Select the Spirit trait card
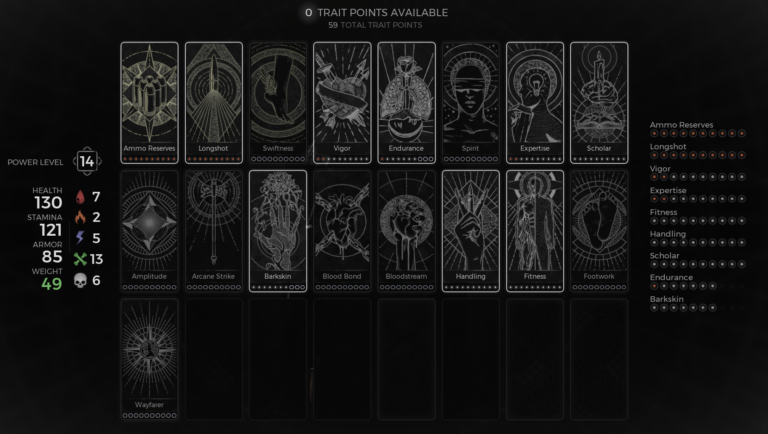Viewport: 768px width, 434px height. (471, 103)
